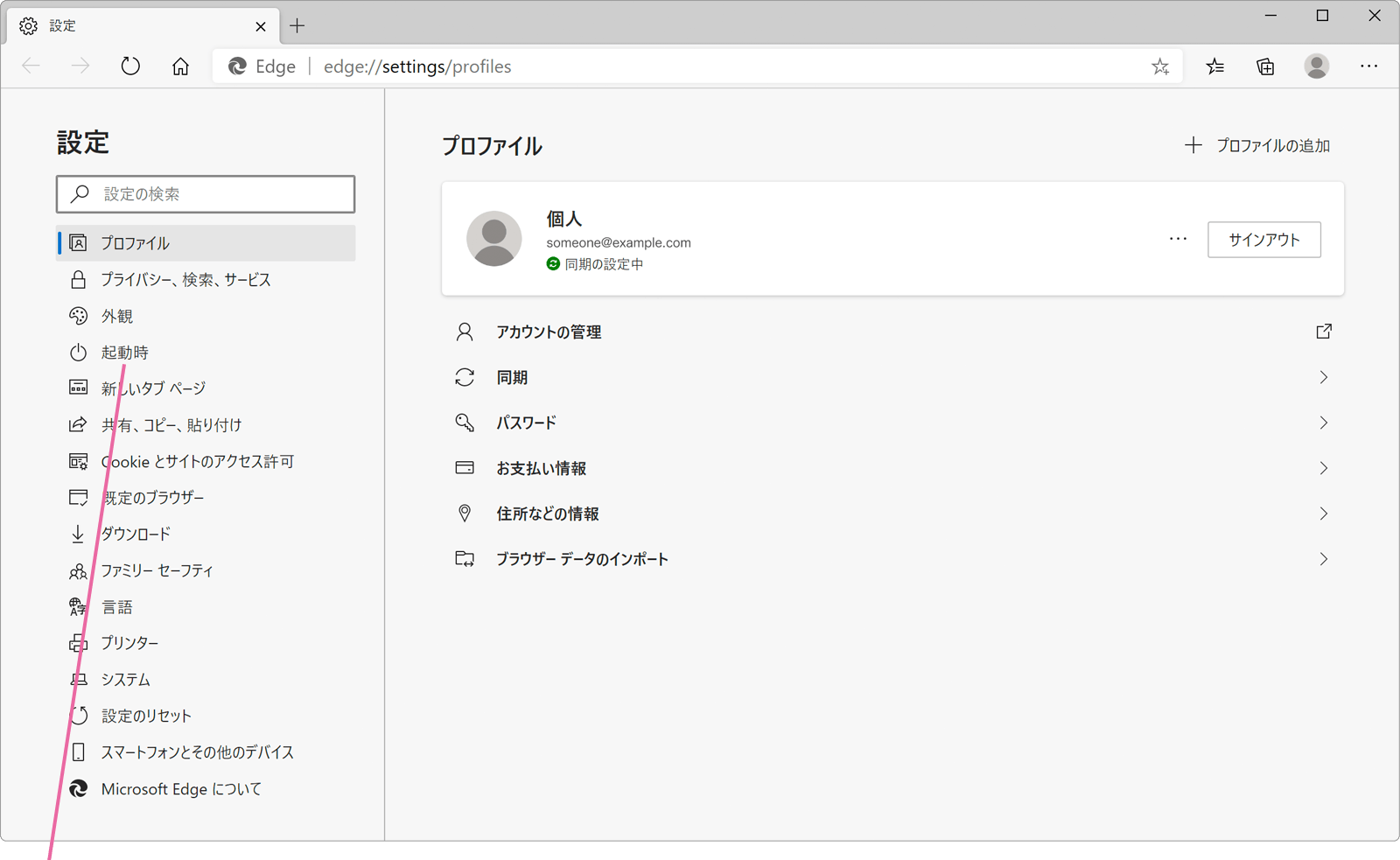This screenshot has height=860, width=1400.
Task: Click the 同期の設定中 status text
Action: click(604, 264)
